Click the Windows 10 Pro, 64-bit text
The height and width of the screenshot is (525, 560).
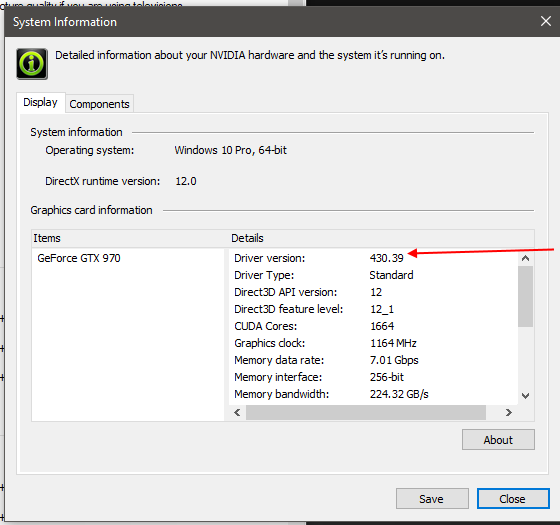click(230, 150)
